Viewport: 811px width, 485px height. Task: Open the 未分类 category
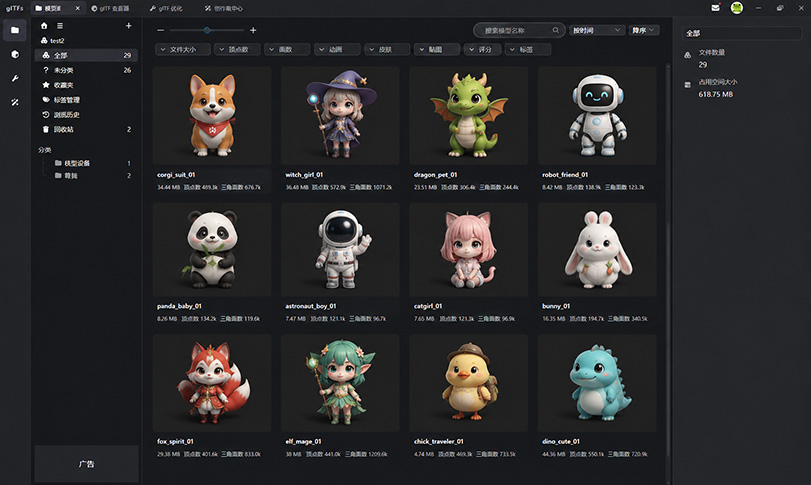tap(86, 70)
